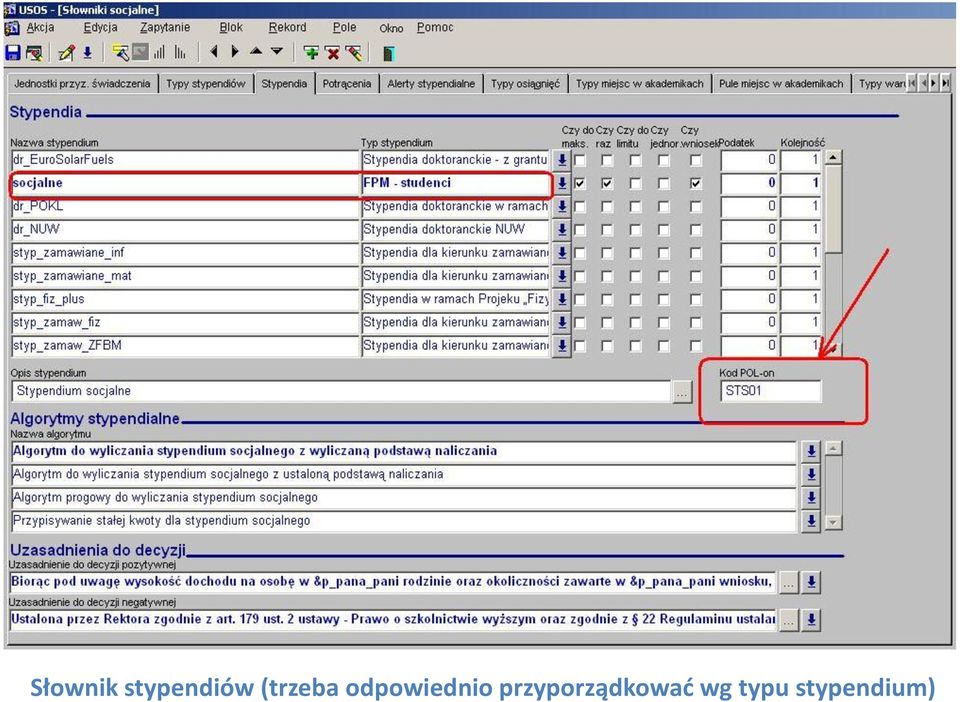Enable Czy jednor. checkbox for socjalne
This screenshot has height=702, width=960.
coord(664,183)
